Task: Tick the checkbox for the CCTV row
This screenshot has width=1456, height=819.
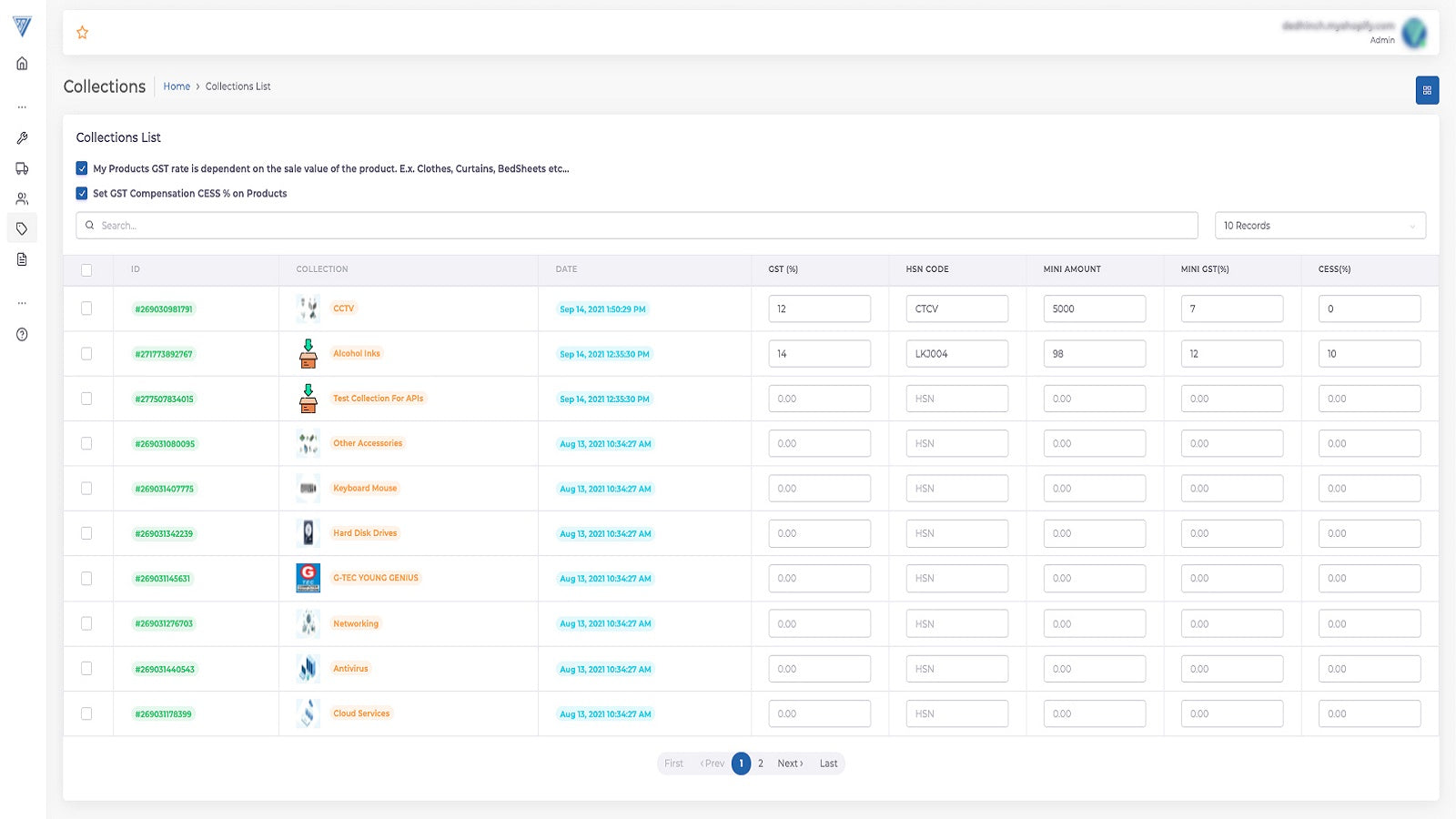Action: point(86,308)
